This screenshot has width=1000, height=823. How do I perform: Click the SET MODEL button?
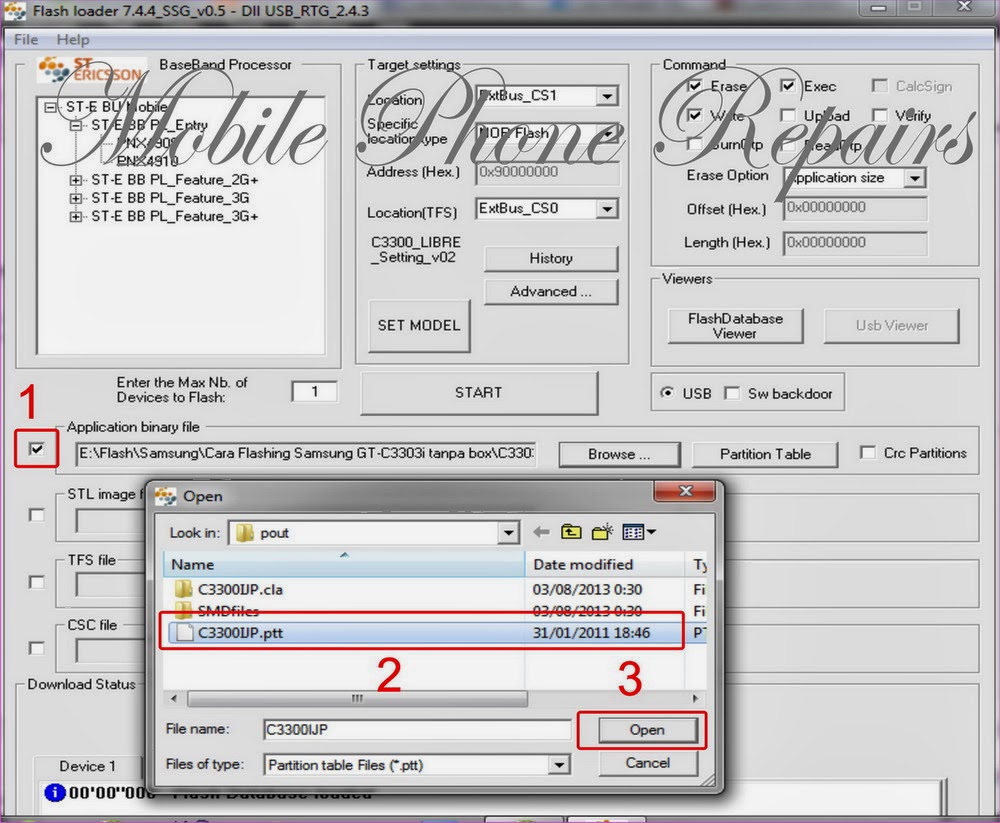[419, 325]
